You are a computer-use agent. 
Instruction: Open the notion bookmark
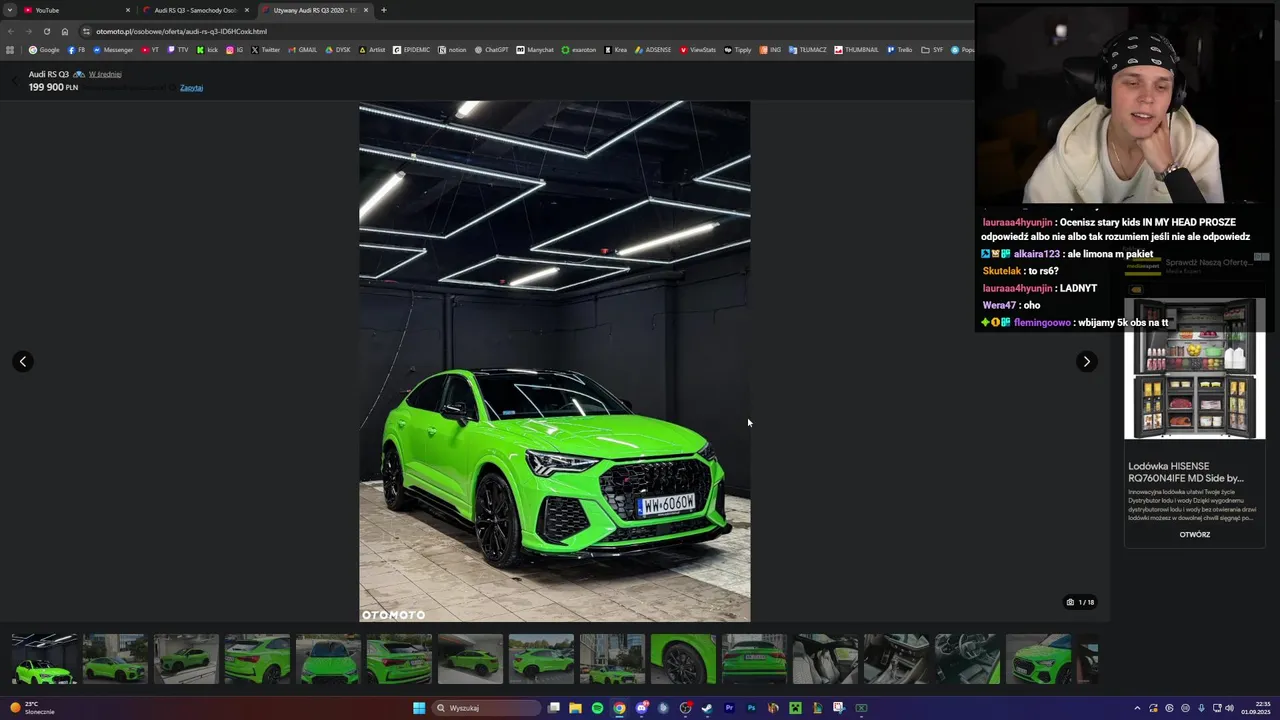coord(453,50)
